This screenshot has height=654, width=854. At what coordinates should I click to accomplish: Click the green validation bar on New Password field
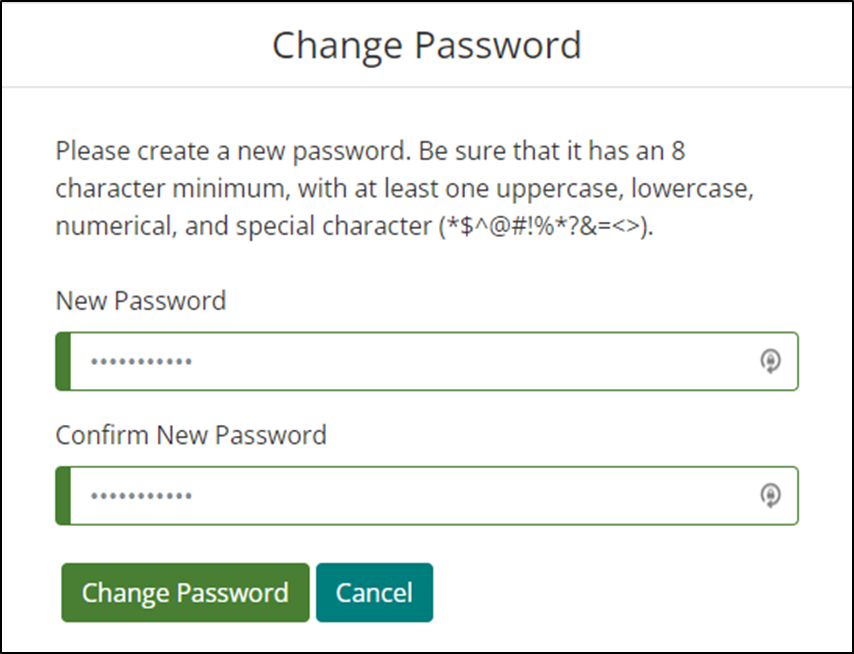63,361
